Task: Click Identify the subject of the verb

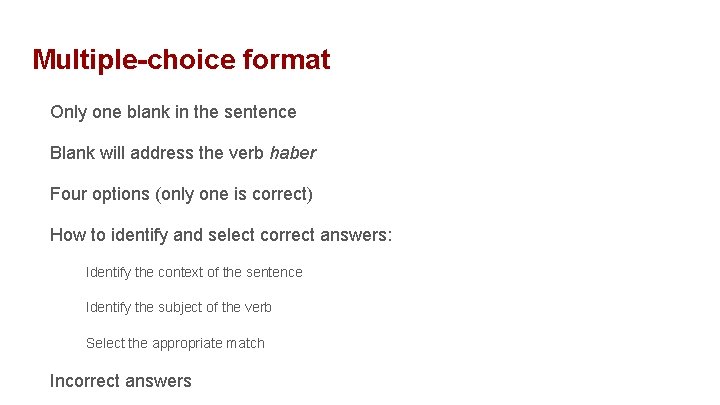Action: coord(179,307)
